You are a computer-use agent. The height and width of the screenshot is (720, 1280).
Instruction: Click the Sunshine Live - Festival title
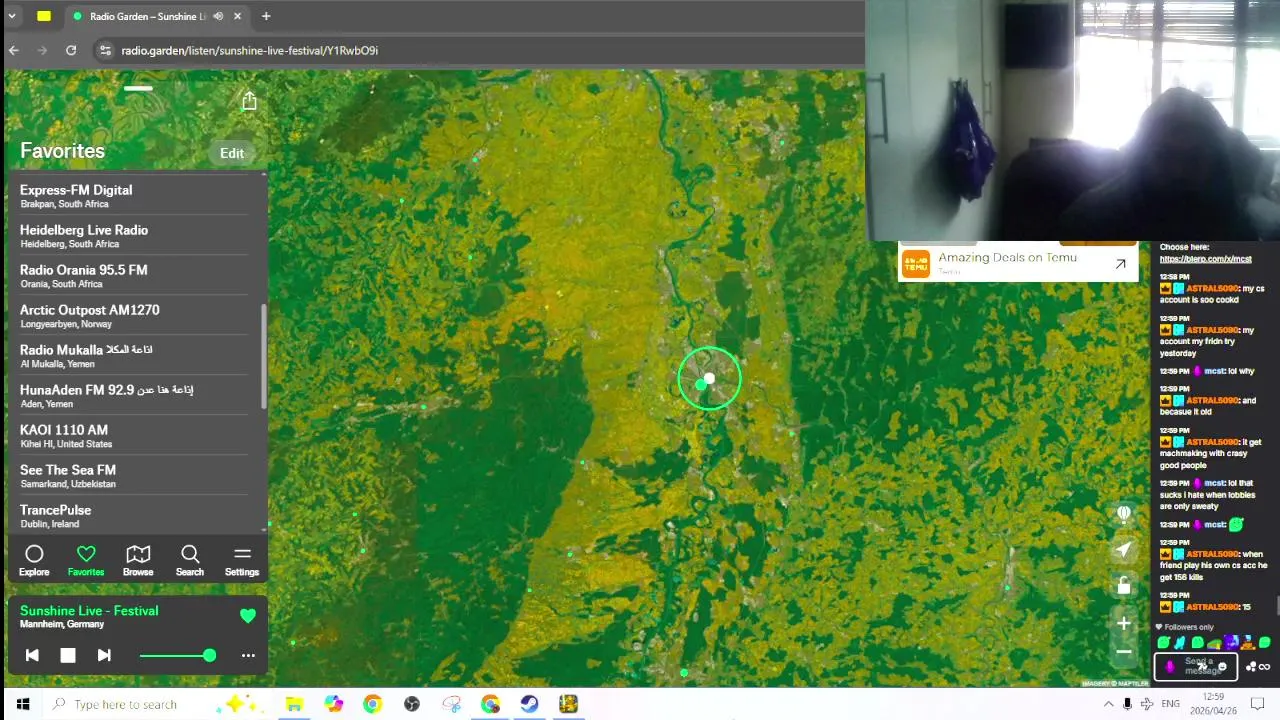pos(89,610)
